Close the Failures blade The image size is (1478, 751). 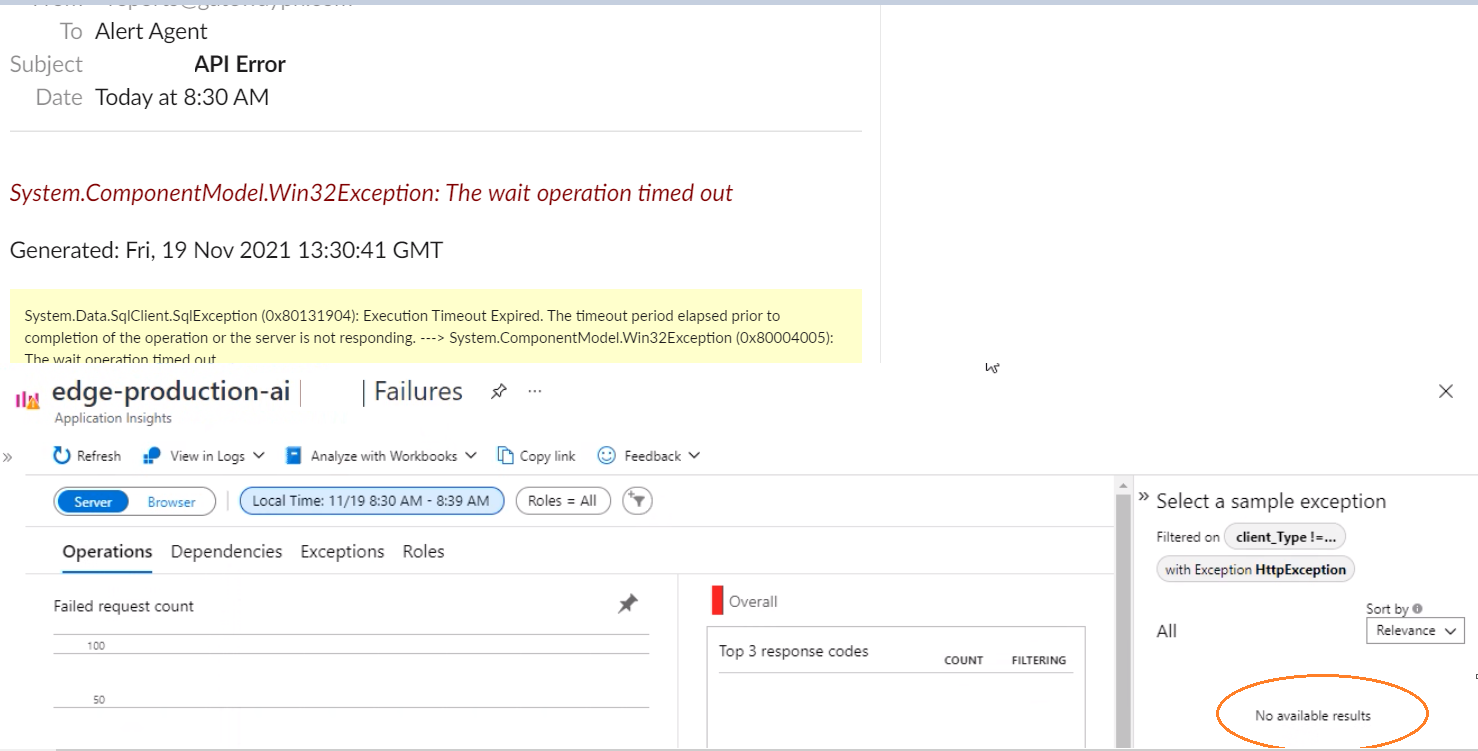point(1445,392)
